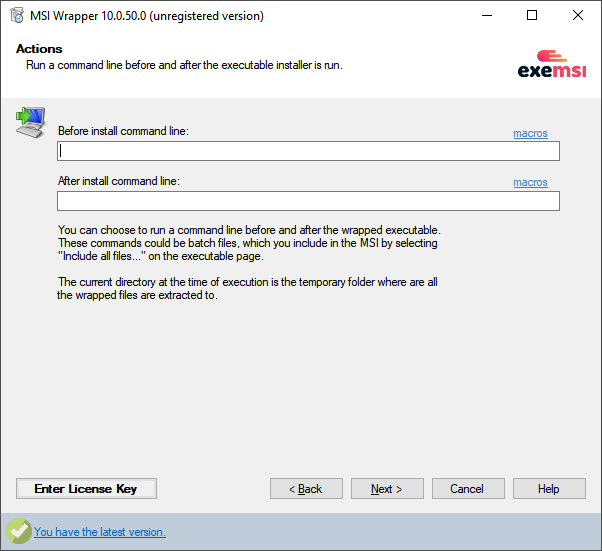Go to previous page with Back button

point(306,488)
